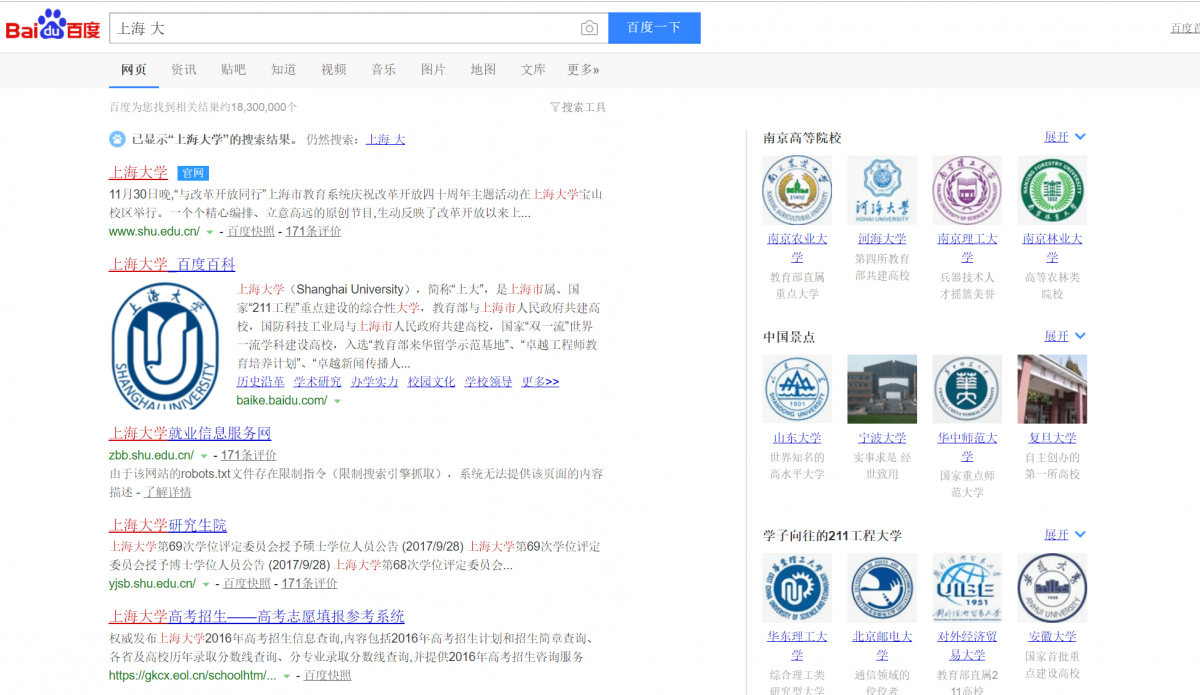Click the 河海大学 emblem
The width and height of the screenshot is (1200, 695).
[x=882, y=190]
